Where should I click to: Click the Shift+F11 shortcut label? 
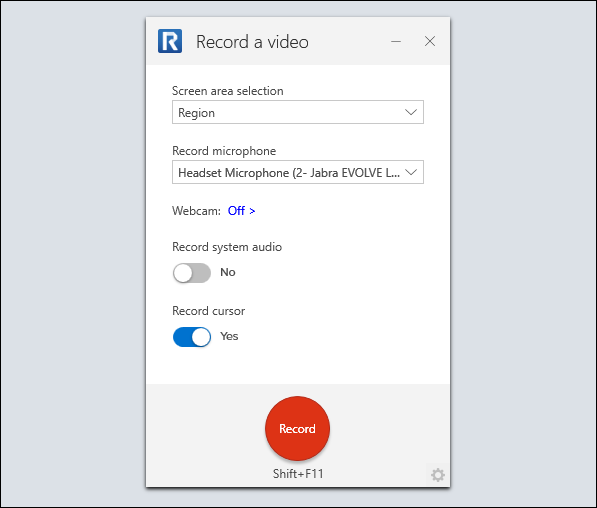[x=298, y=474]
